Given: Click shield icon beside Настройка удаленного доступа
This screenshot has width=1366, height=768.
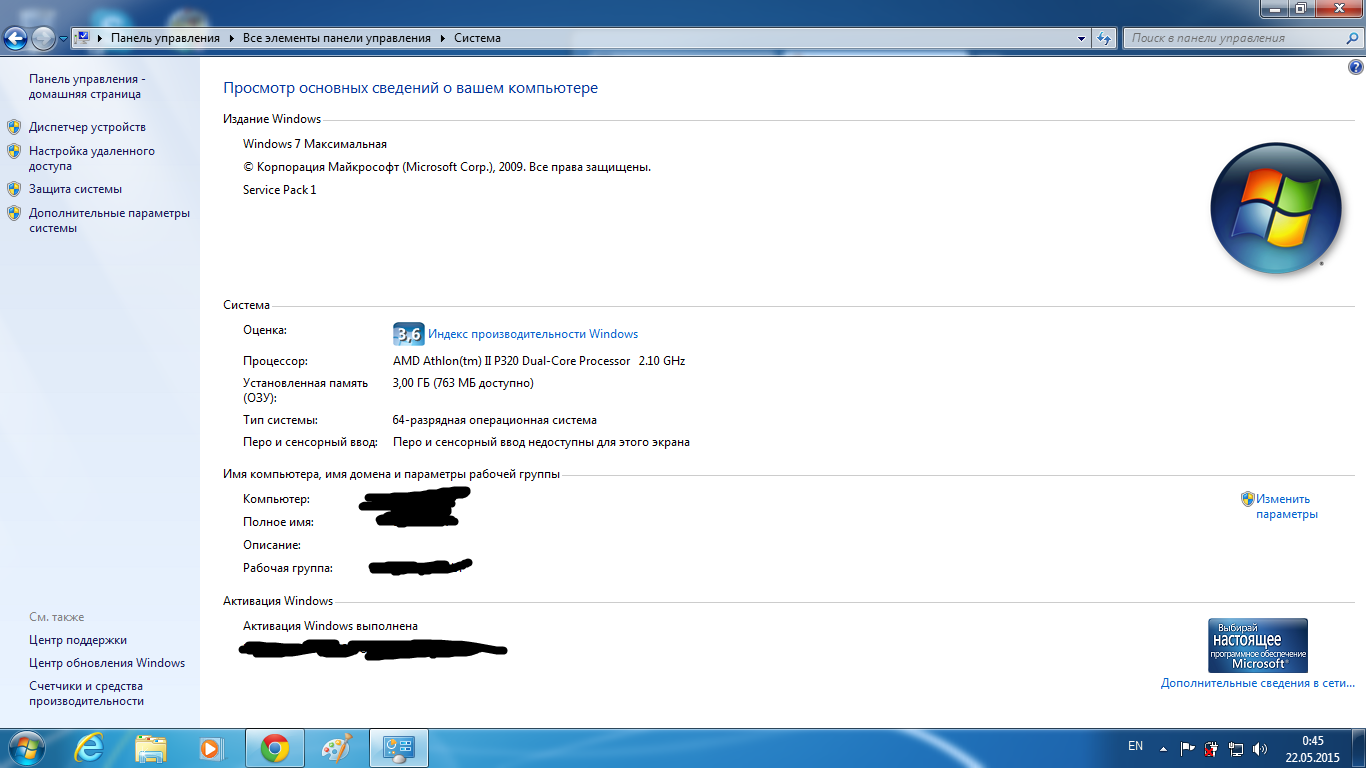Looking at the screenshot, I should point(14,151).
